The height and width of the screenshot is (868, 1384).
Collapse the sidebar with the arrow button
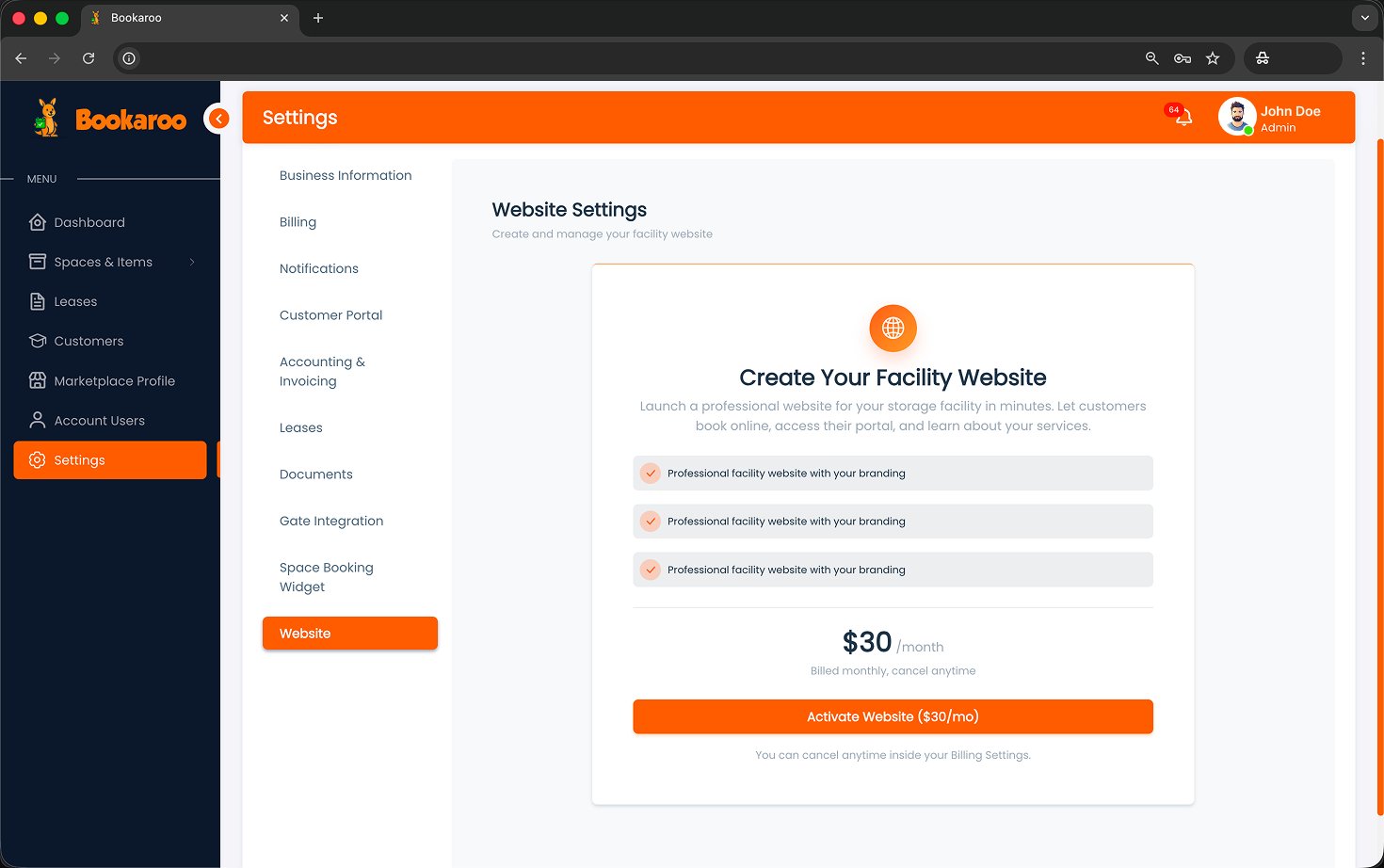click(x=218, y=118)
